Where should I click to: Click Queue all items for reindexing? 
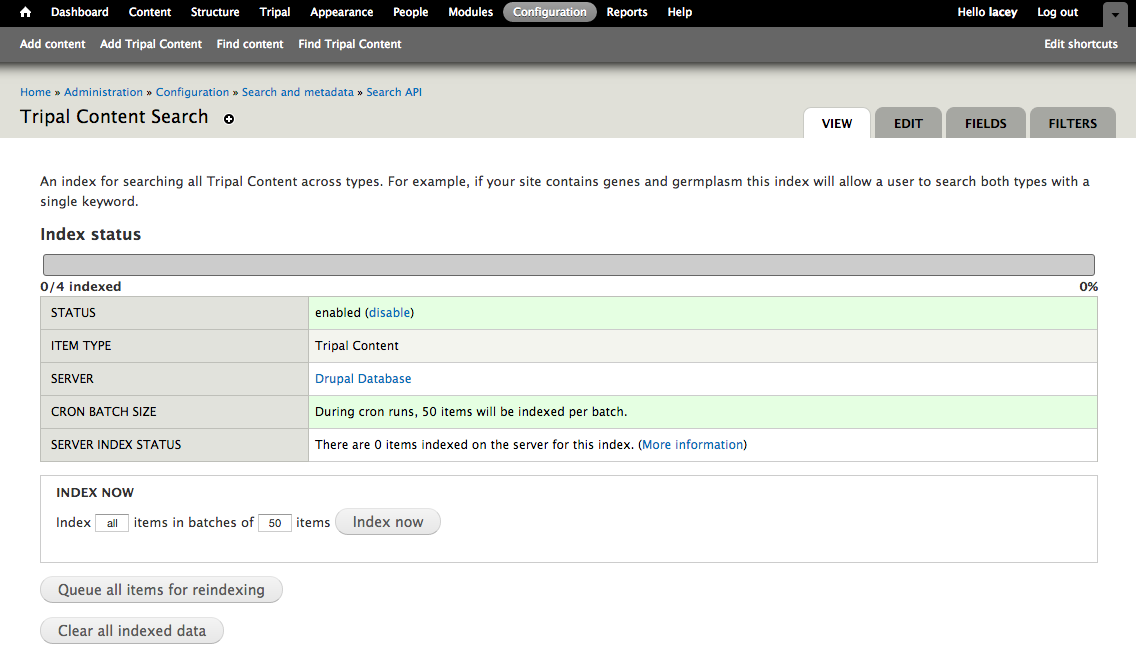point(161,590)
